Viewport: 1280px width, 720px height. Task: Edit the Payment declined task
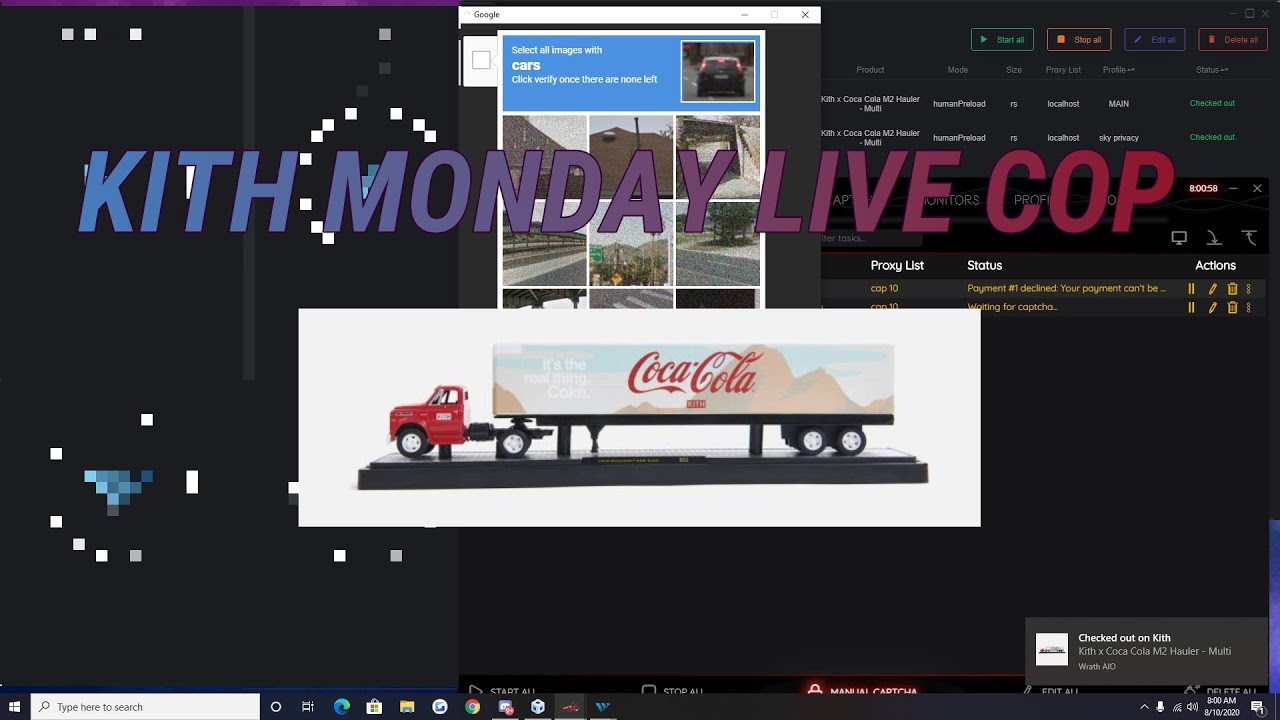click(x=1212, y=289)
